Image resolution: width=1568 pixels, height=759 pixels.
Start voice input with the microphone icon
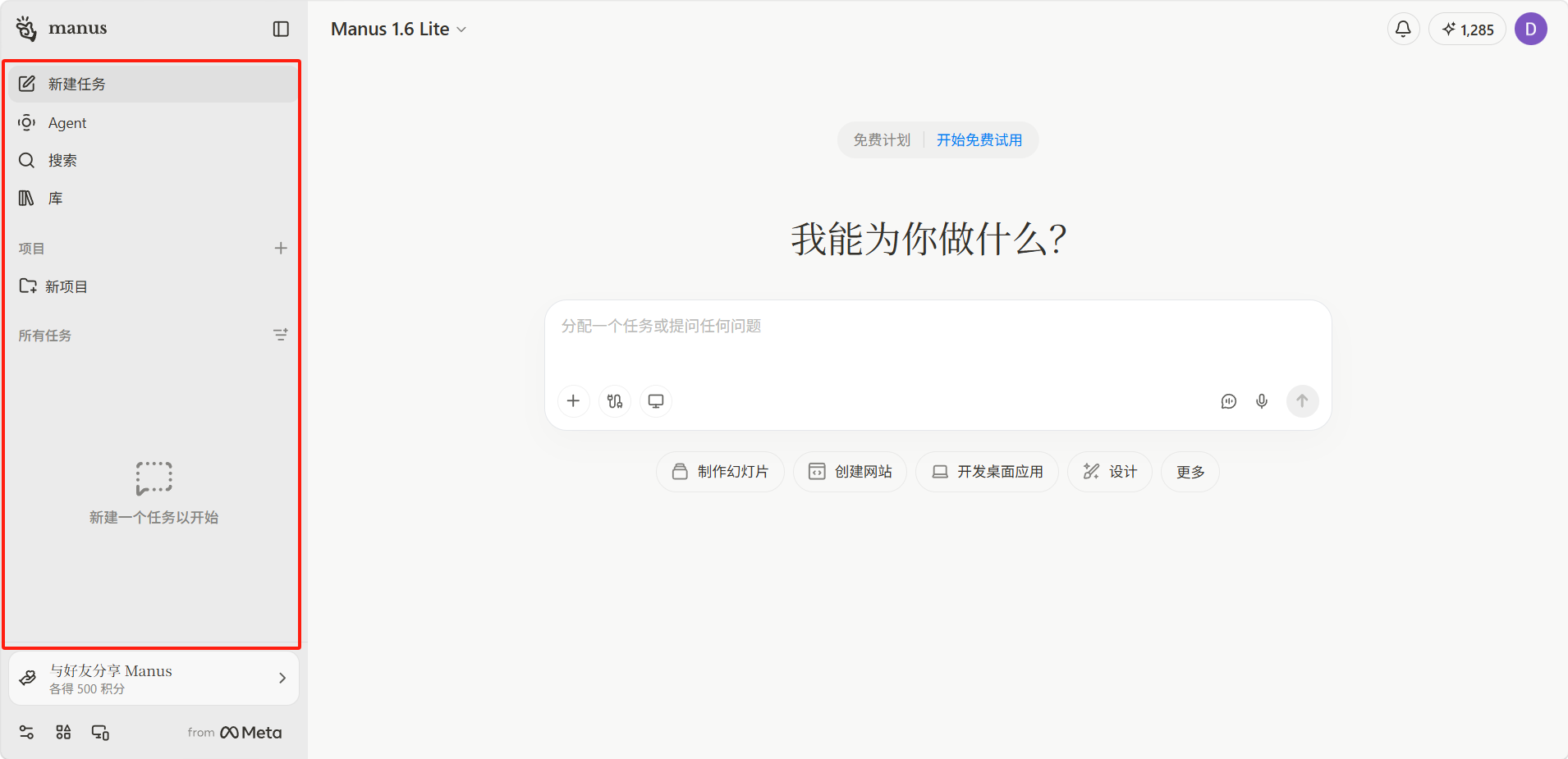1262,401
